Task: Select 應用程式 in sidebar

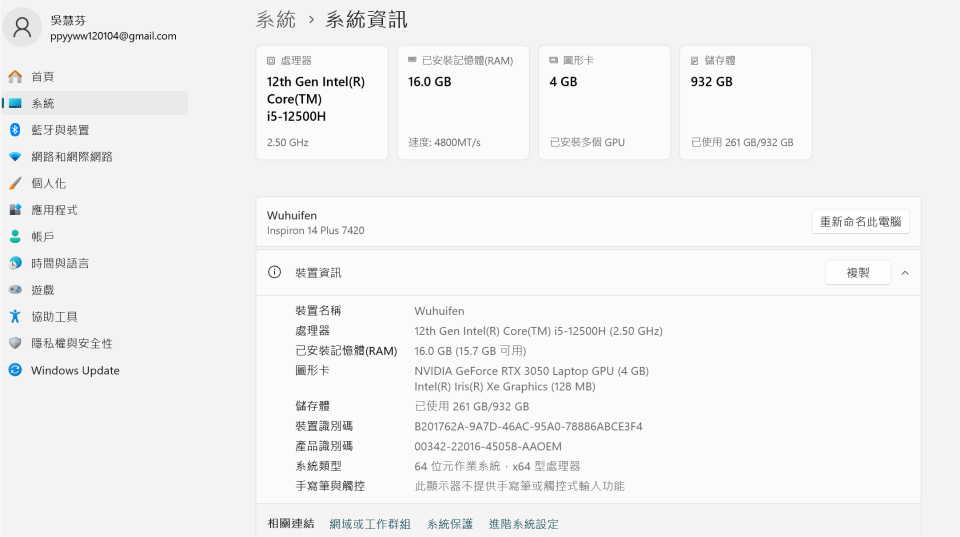Action: click(95, 209)
